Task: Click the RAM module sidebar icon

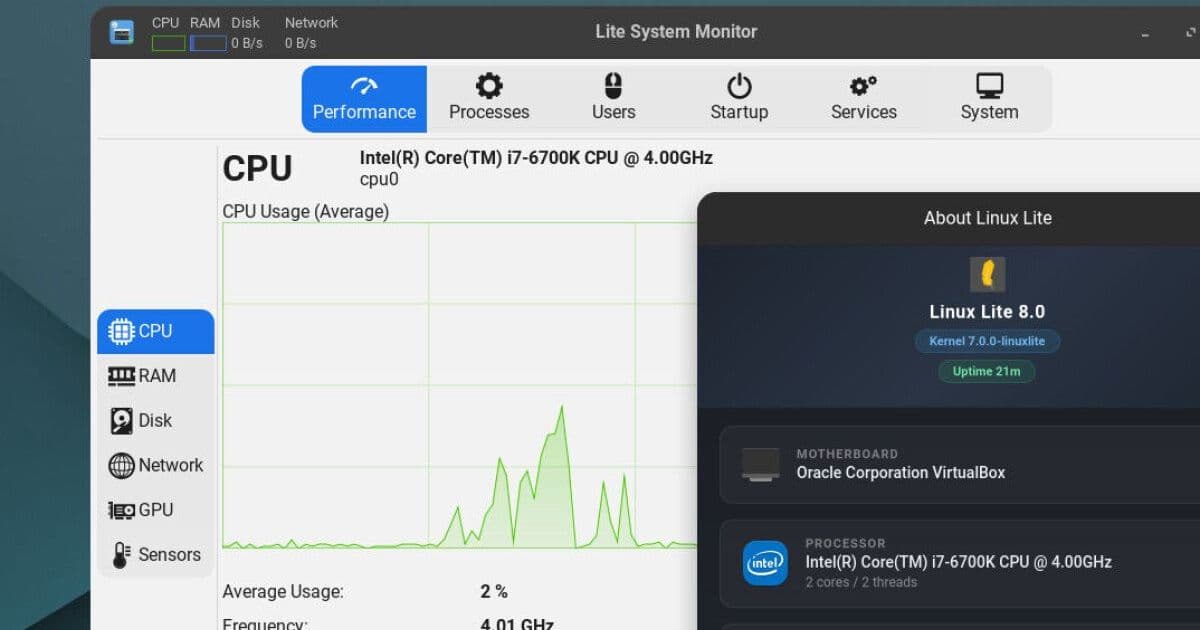Action: coord(121,376)
